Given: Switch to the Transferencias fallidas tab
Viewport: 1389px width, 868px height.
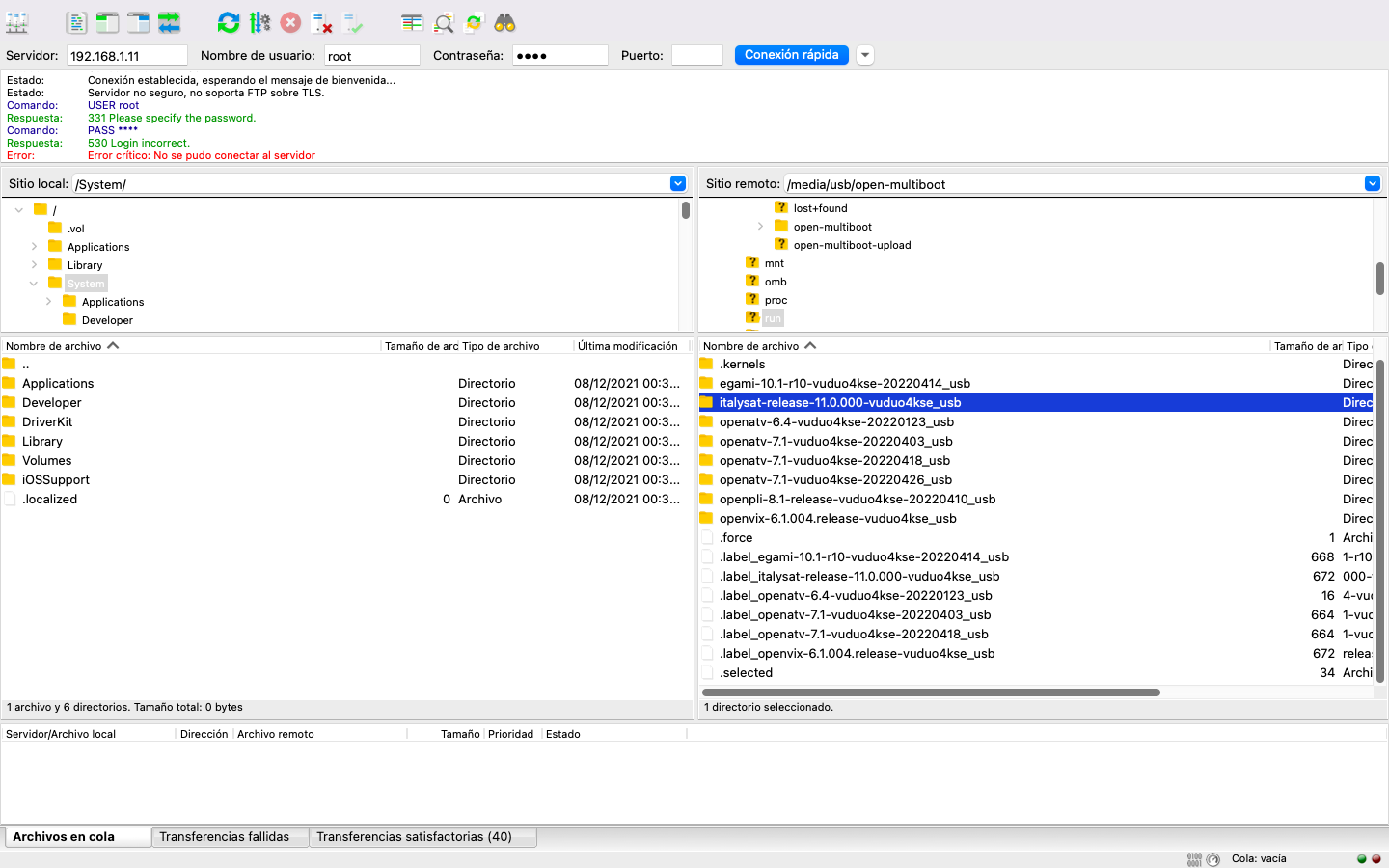Looking at the screenshot, I should pyautogui.click(x=224, y=837).
